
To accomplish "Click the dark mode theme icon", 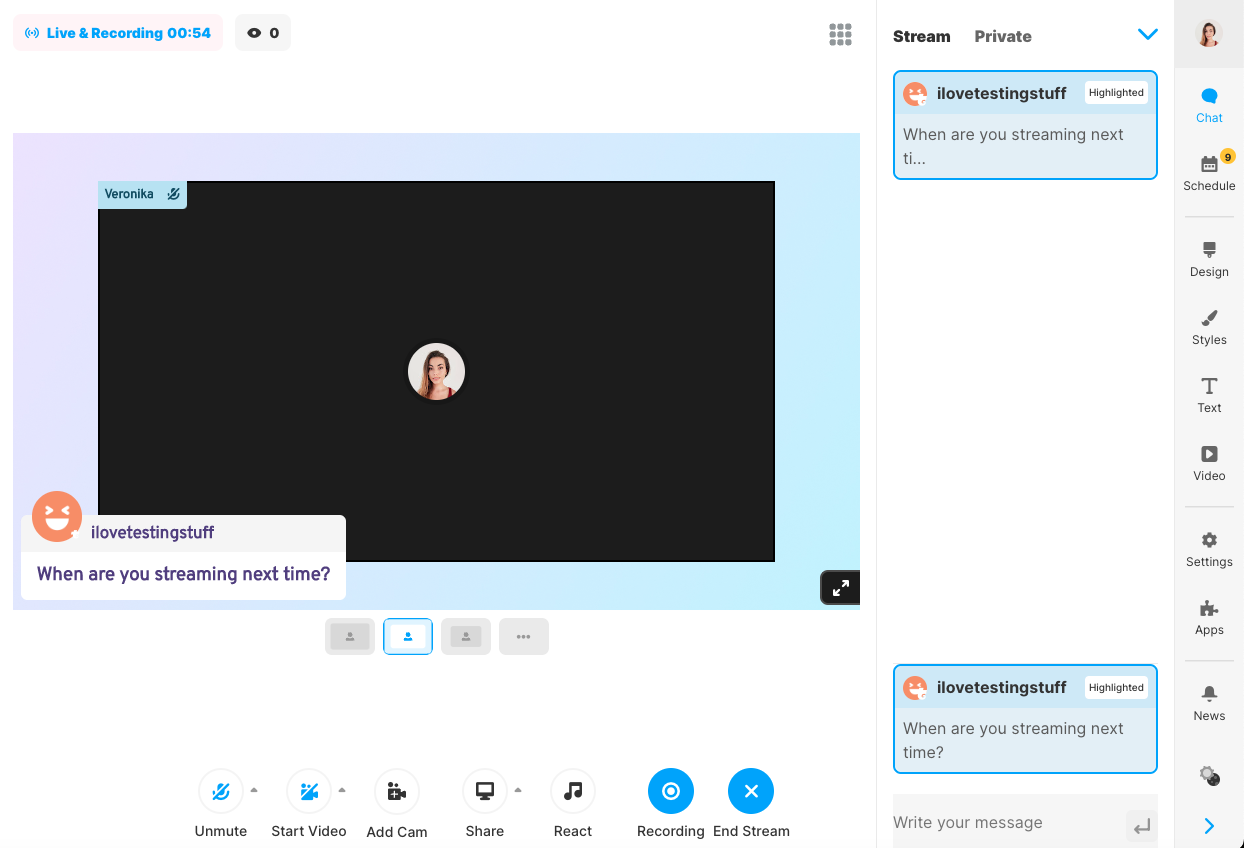I will coord(1209,776).
